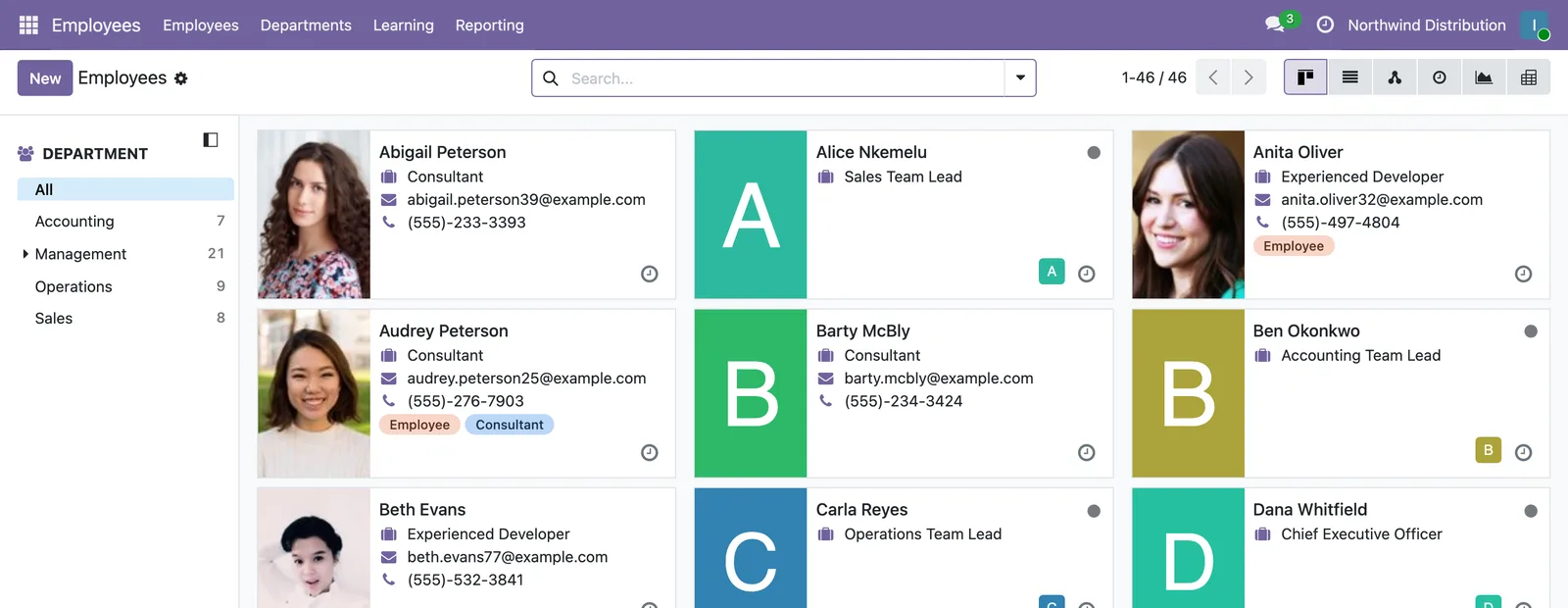Click presence status dot on Carla Reyes card

[x=1094, y=511]
